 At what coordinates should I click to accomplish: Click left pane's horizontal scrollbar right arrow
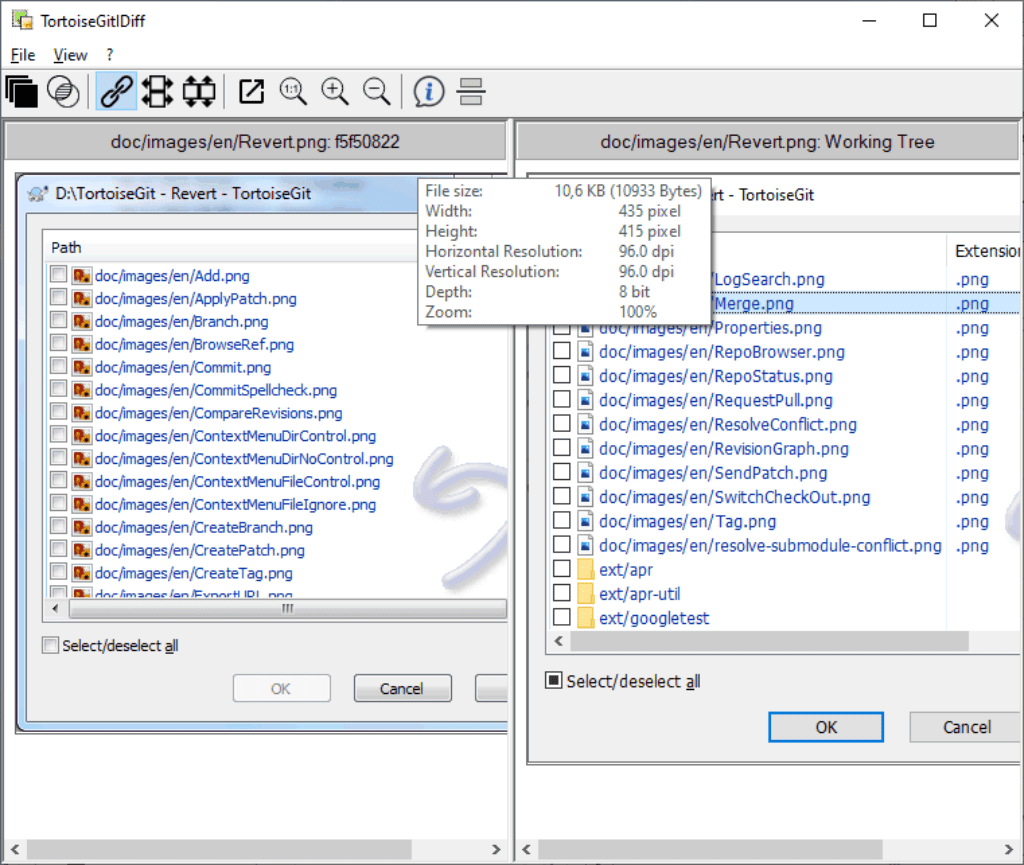pyautogui.click(x=496, y=849)
